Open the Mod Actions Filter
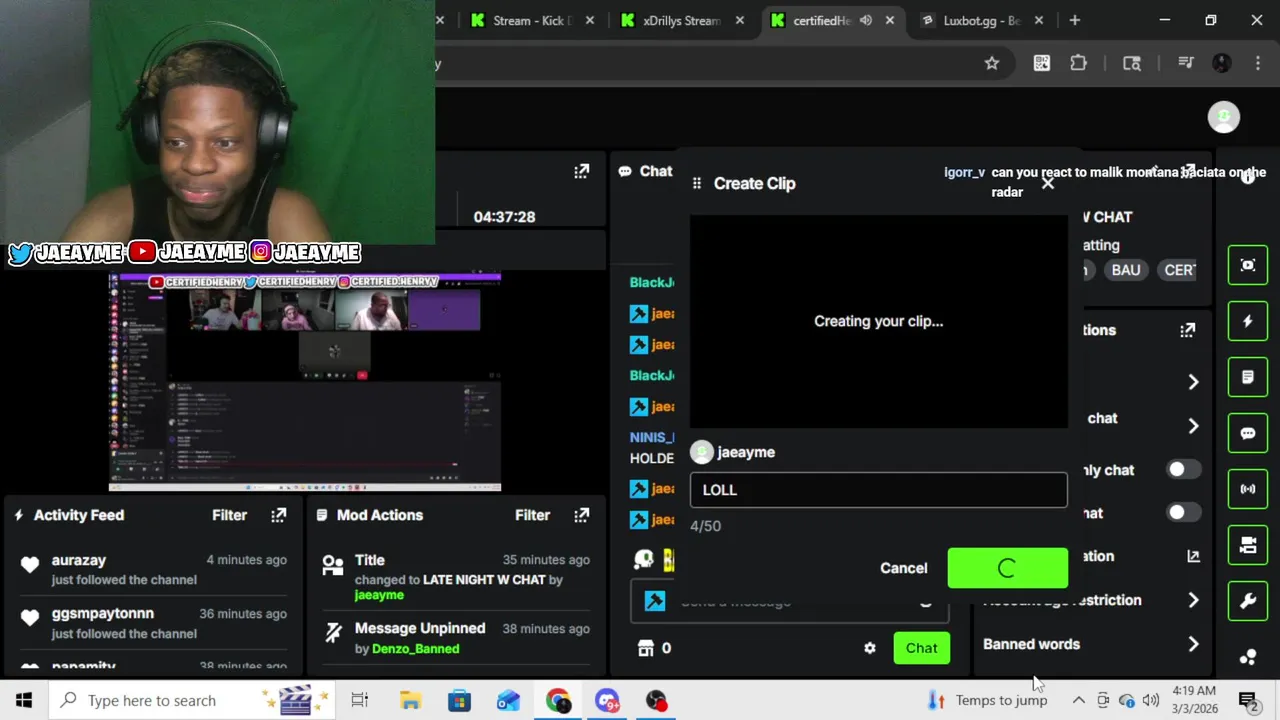The width and height of the screenshot is (1280, 720). pos(532,515)
